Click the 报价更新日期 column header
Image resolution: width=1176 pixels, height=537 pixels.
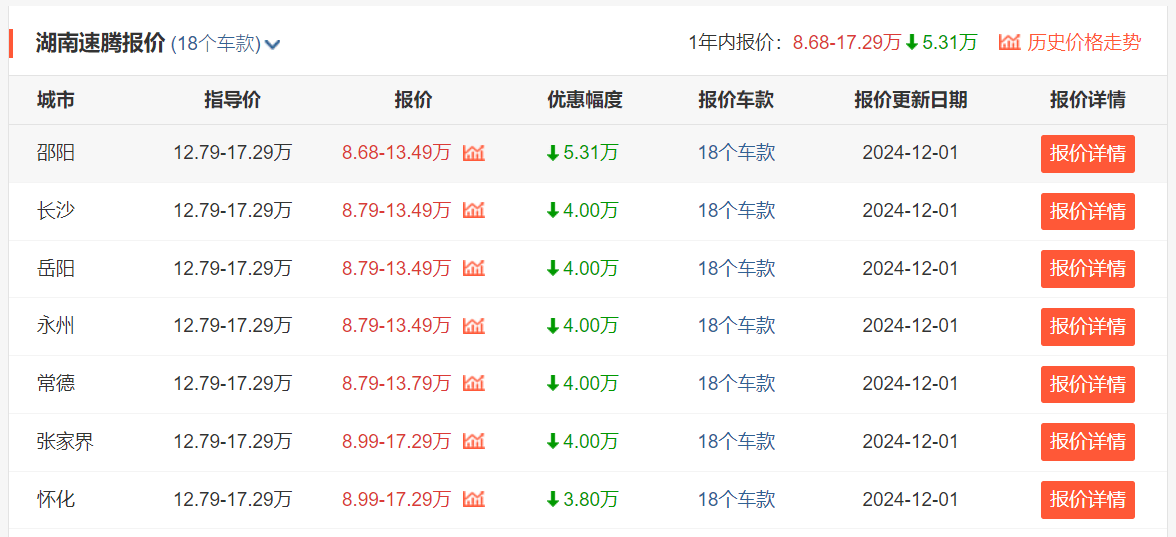[x=910, y=100]
